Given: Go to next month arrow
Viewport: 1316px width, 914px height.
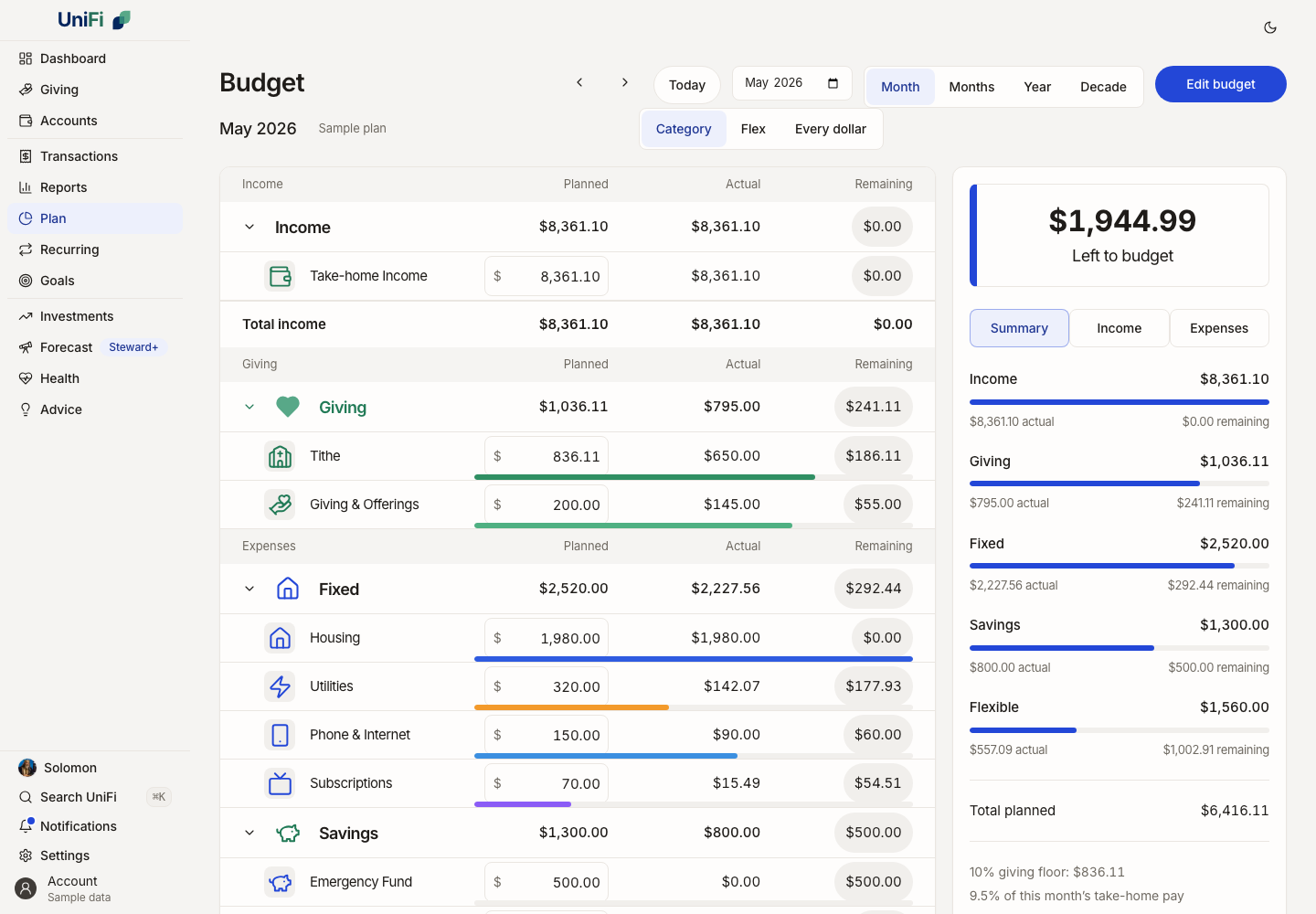Looking at the screenshot, I should (x=625, y=82).
